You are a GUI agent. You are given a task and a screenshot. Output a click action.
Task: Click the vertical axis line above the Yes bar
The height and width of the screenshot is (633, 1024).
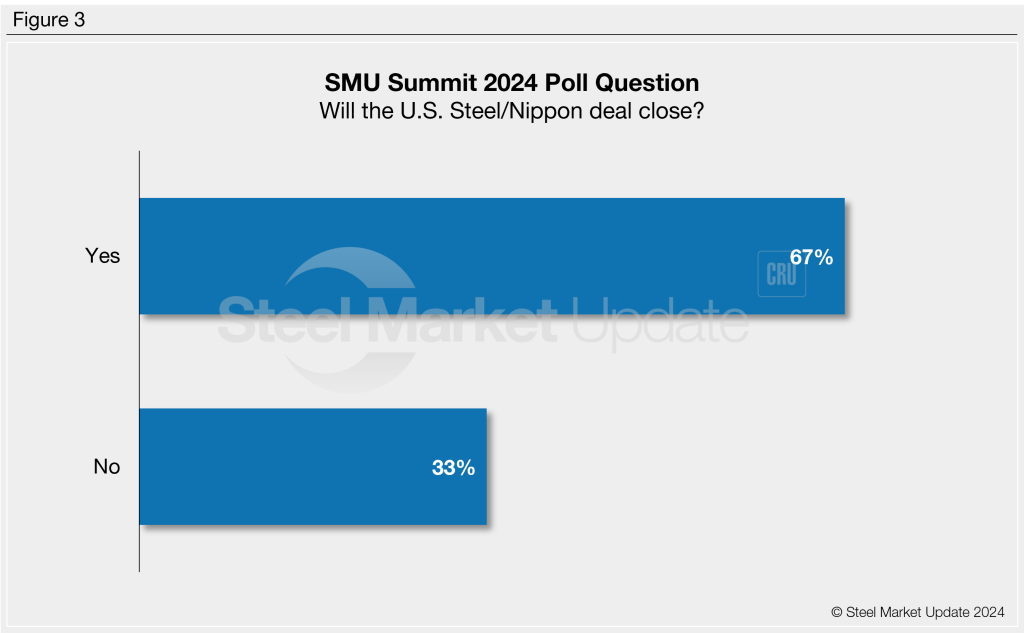(139, 173)
